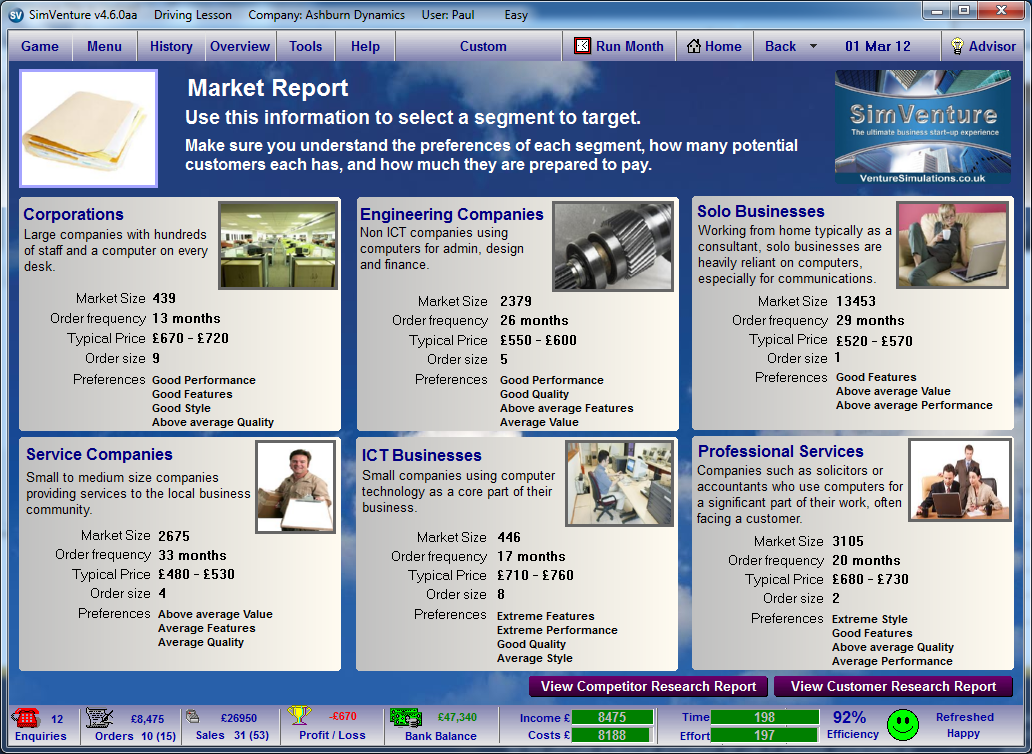1032x754 pixels.
Task: Click Extreme Features under ICT Businesses preferences
Action: [546, 616]
